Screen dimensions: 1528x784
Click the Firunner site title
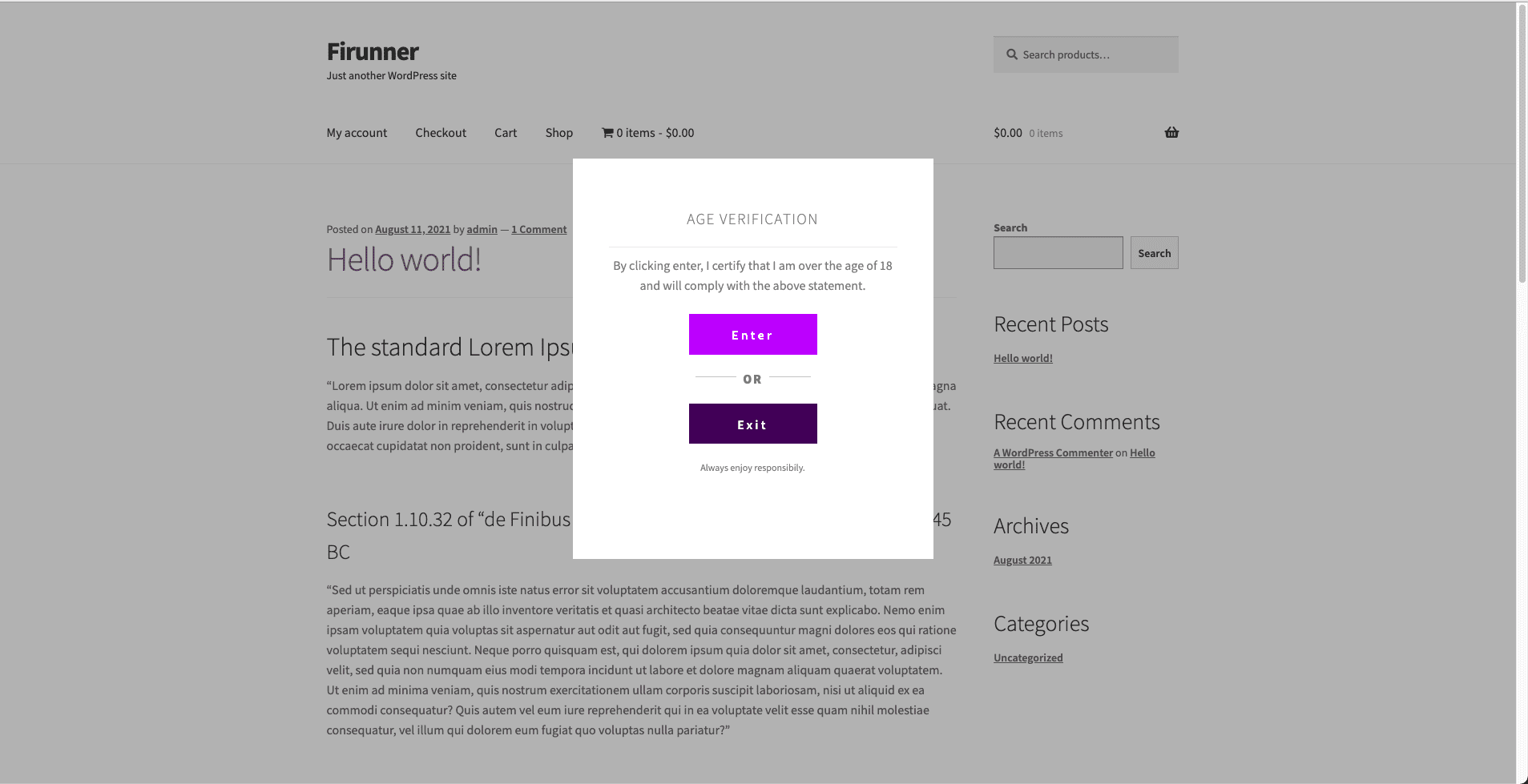[x=373, y=51]
